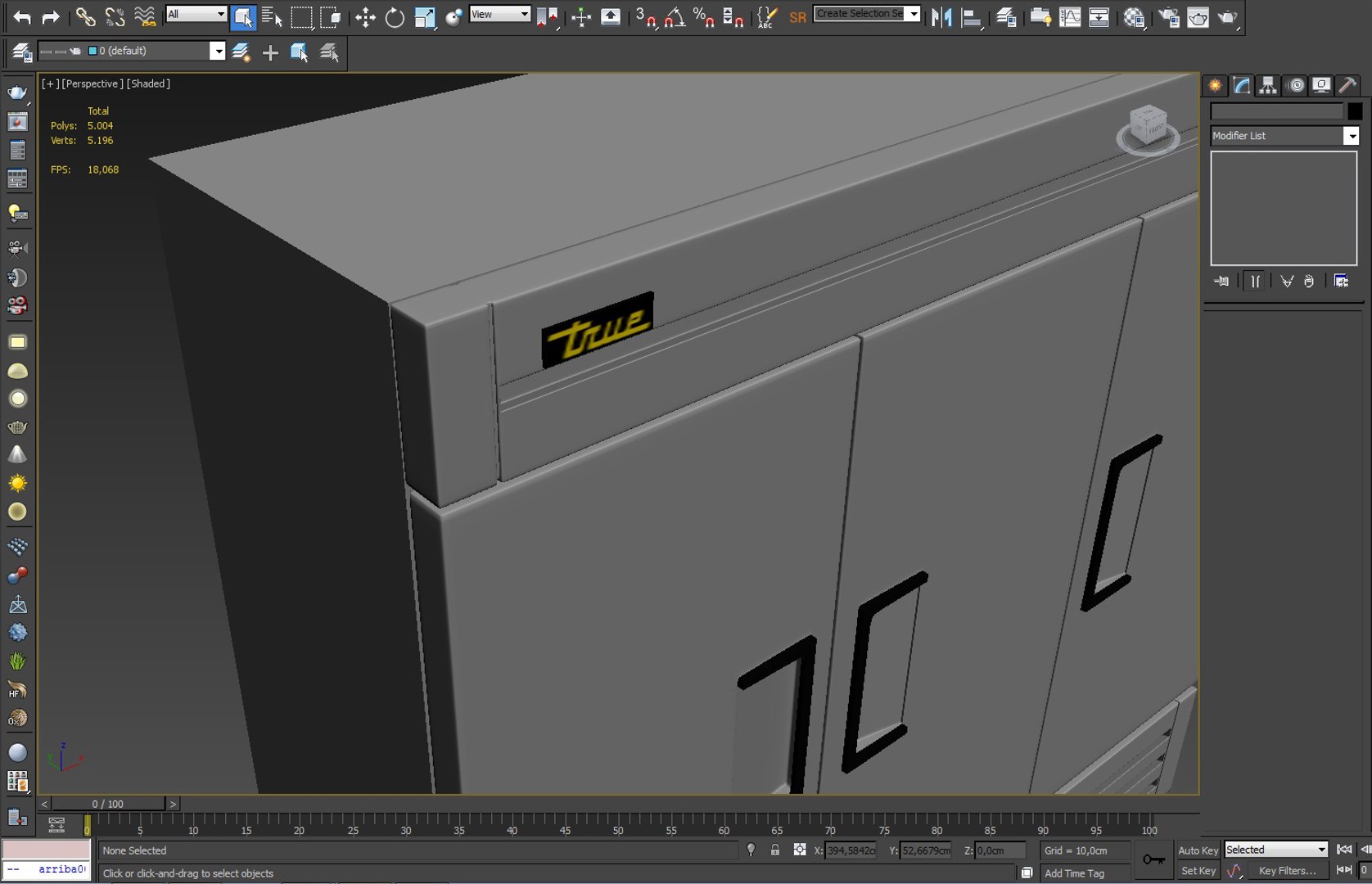Open the Create command panel tab
This screenshot has height=884, width=1372.
pos(1216,85)
